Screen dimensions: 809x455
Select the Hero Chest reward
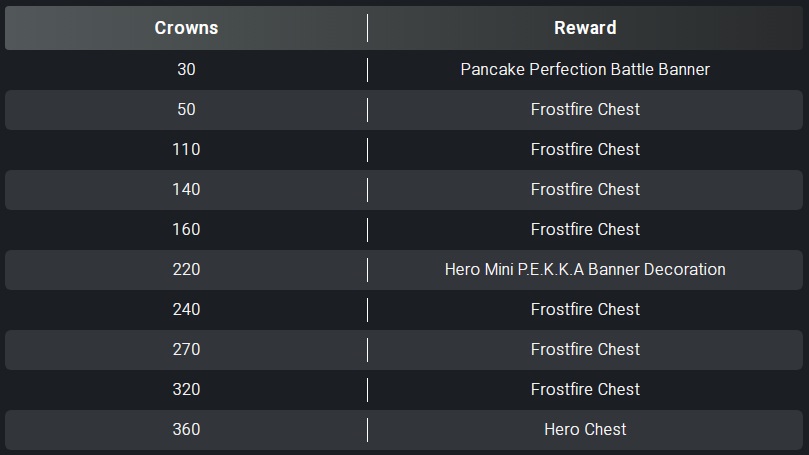(585, 429)
